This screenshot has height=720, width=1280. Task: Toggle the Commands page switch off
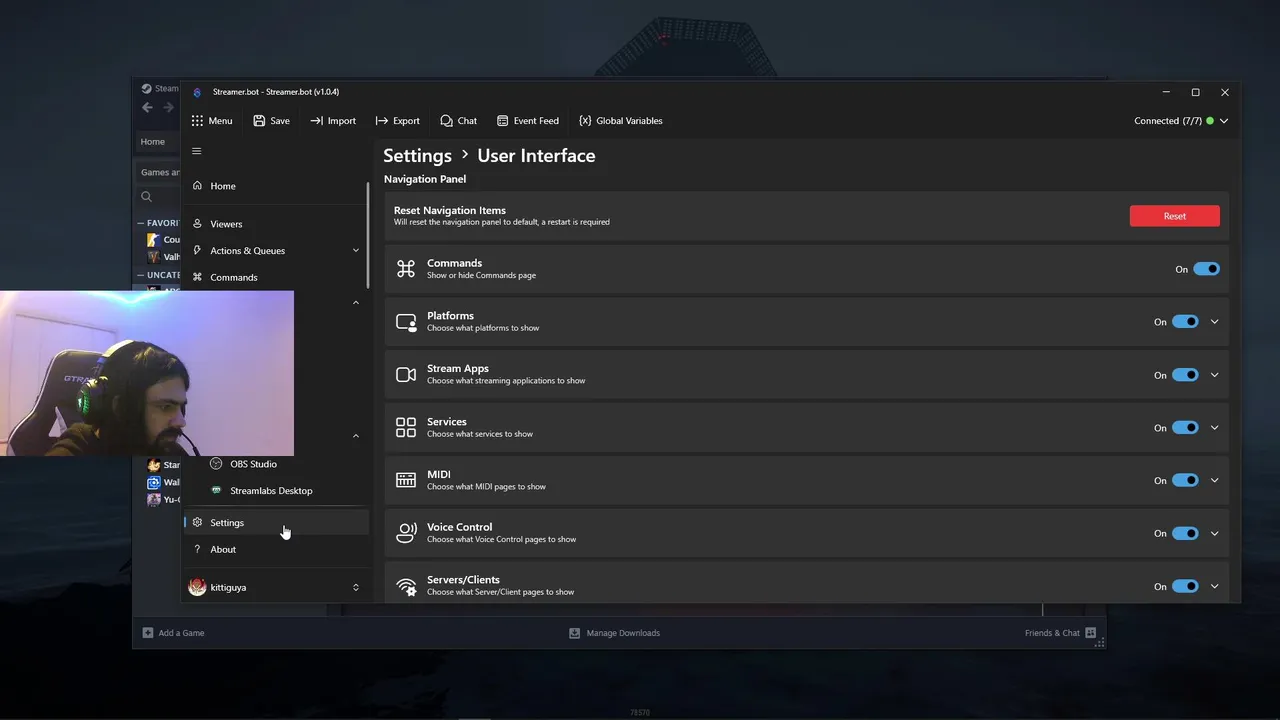click(1207, 269)
